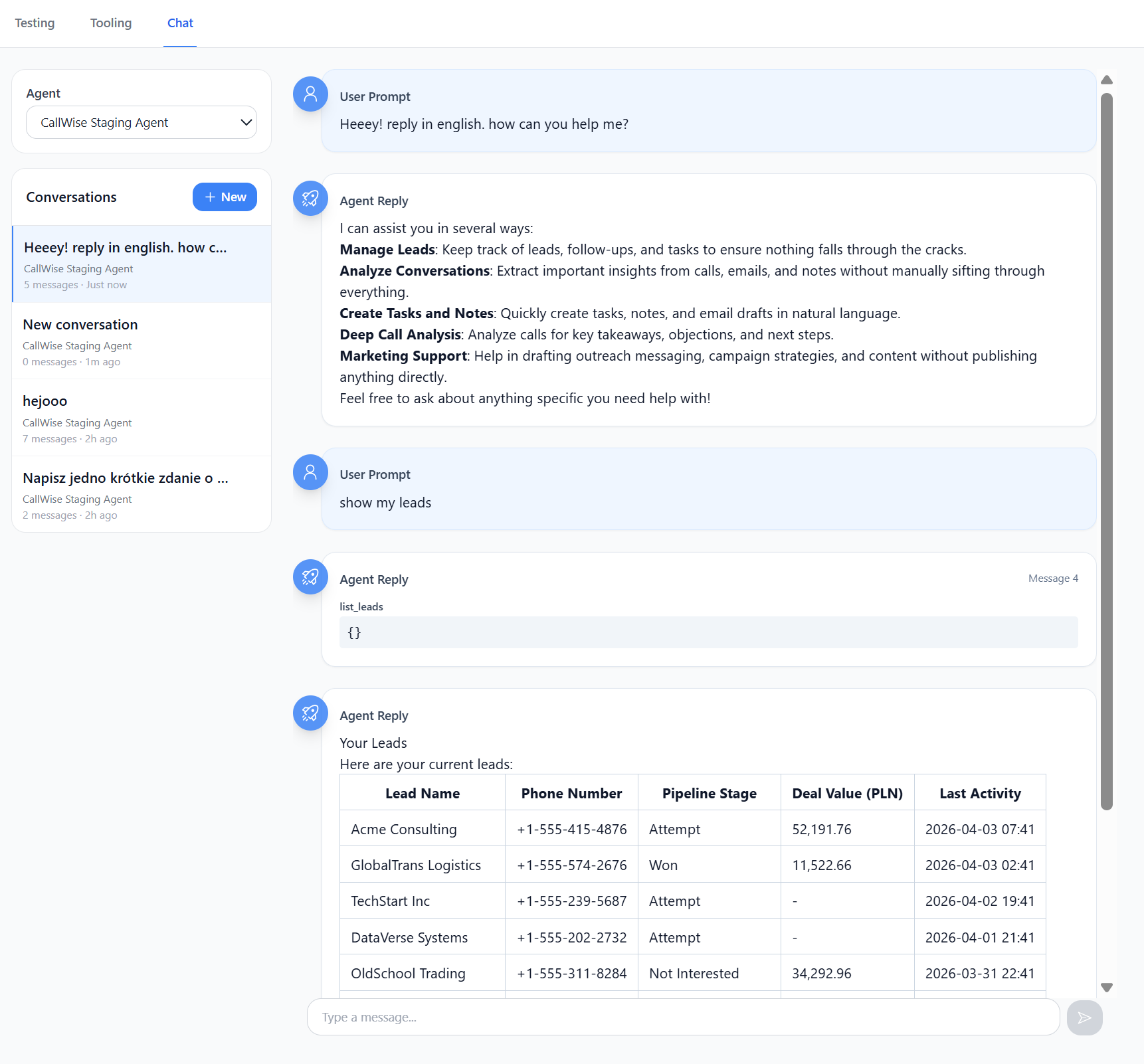Open the CallWise Staging Agent dropdown
This screenshot has width=1144, height=1064.
(141, 122)
